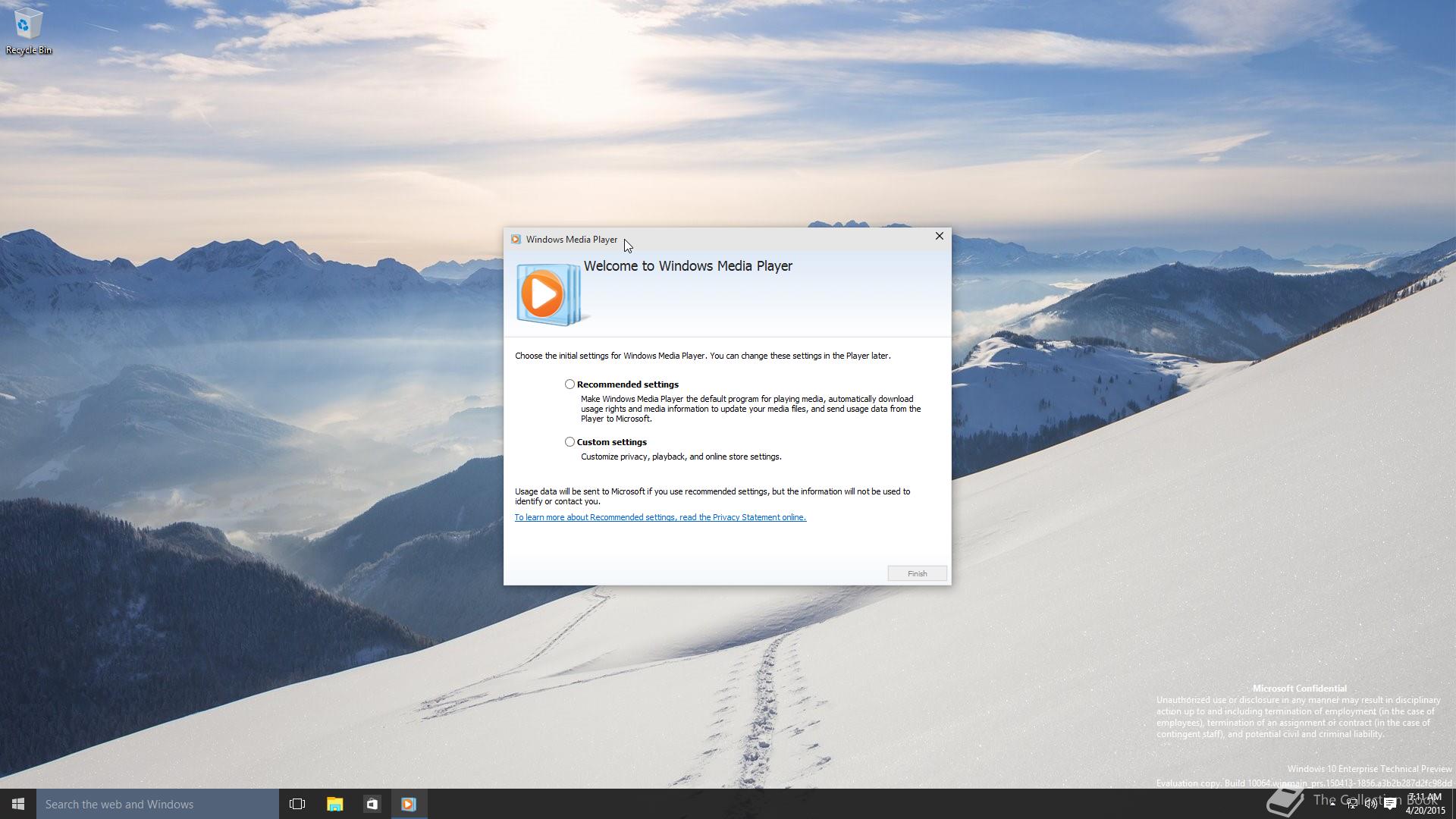The image size is (1456, 819).
Task: Choose the Custom settings option
Action: point(570,442)
